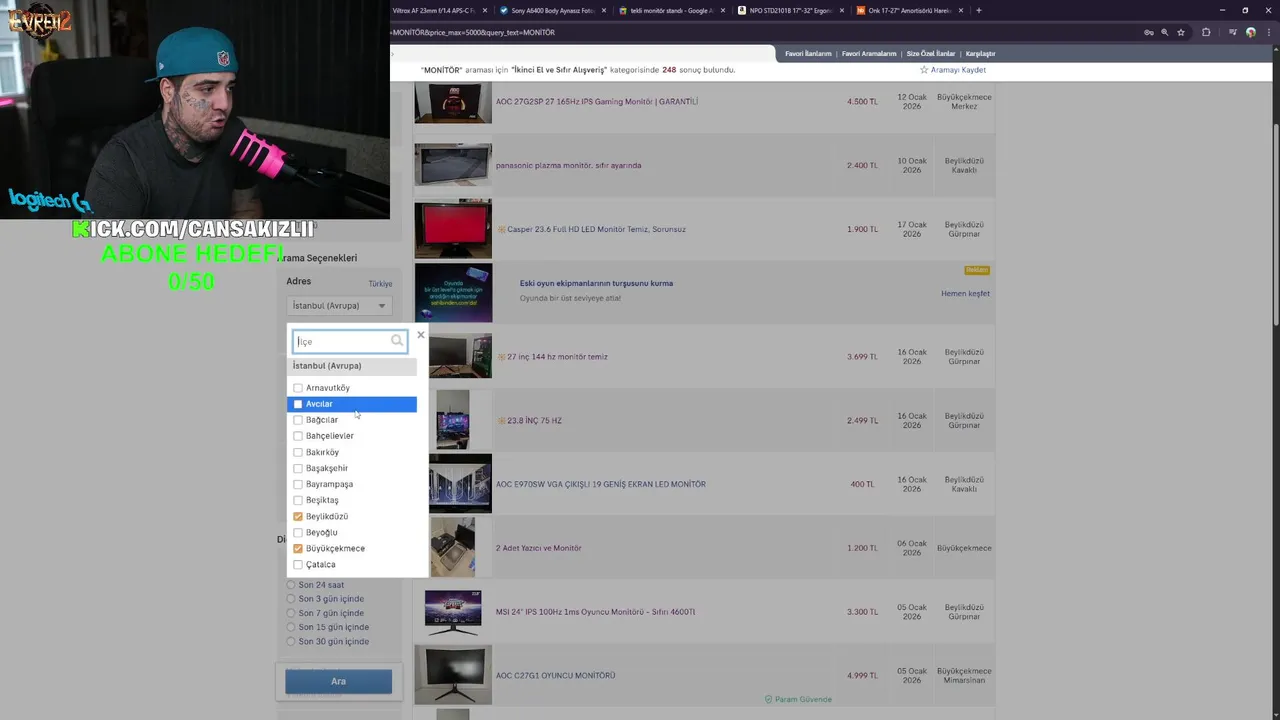Open Size Özel İlanlar menu
This screenshot has height=720, width=1280.
(x=931, y=54)
